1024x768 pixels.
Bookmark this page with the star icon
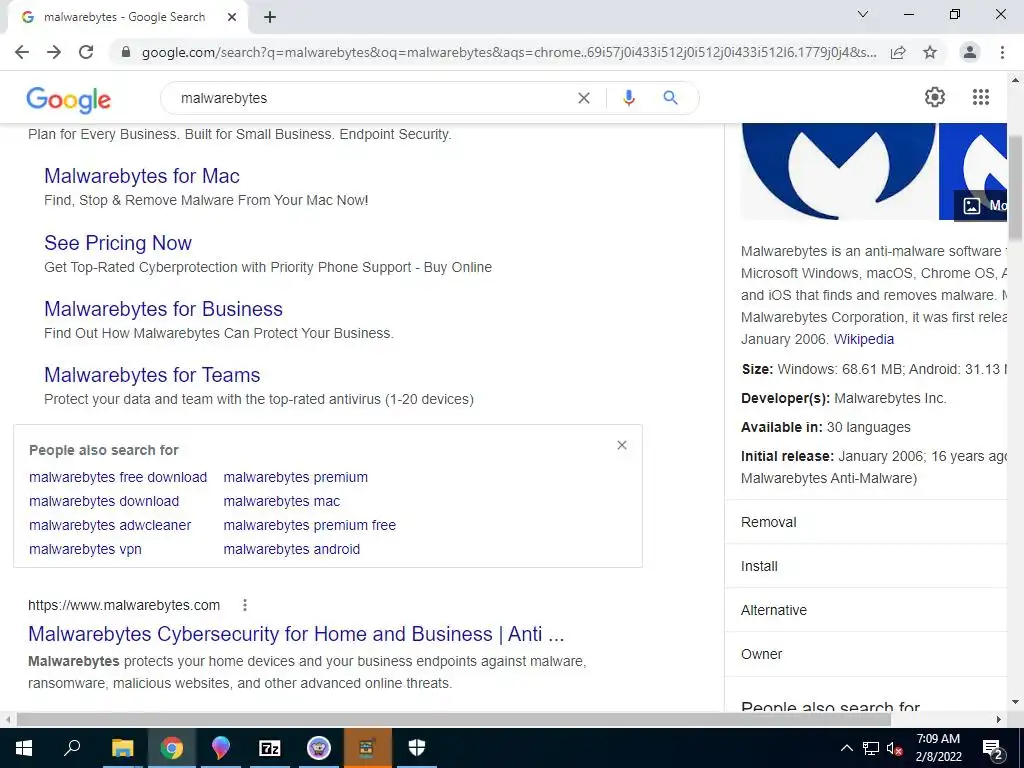(930, 52)
